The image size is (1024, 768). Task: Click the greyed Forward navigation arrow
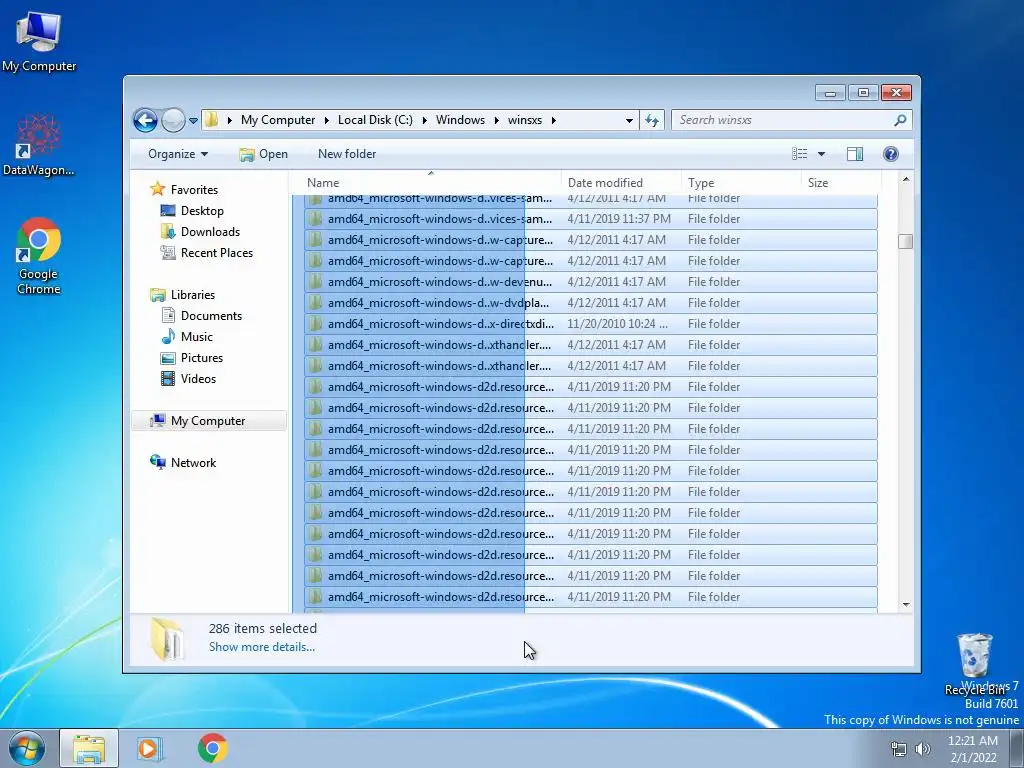coord(173,120)
